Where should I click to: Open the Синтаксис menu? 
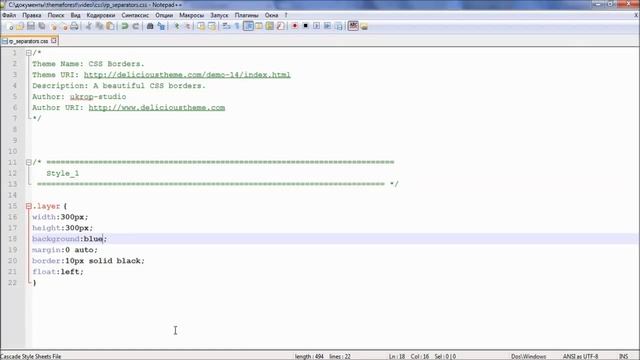(x=135, y=15)
